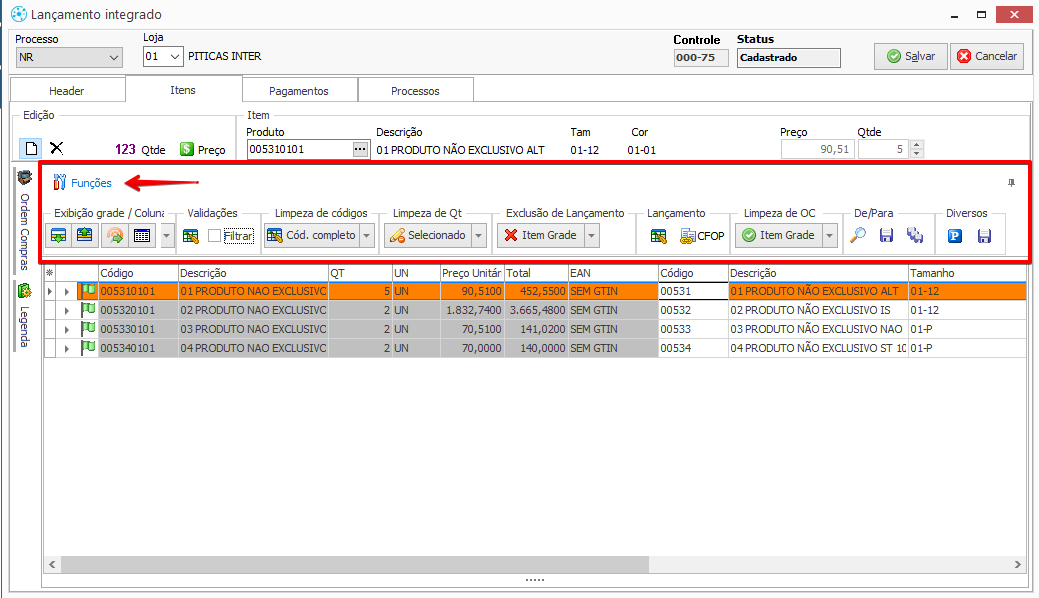The width and height of the screenshot is (1039, 598).
Task: Click the blue P icon under Diversos
Action: click(x=955, y=236)
